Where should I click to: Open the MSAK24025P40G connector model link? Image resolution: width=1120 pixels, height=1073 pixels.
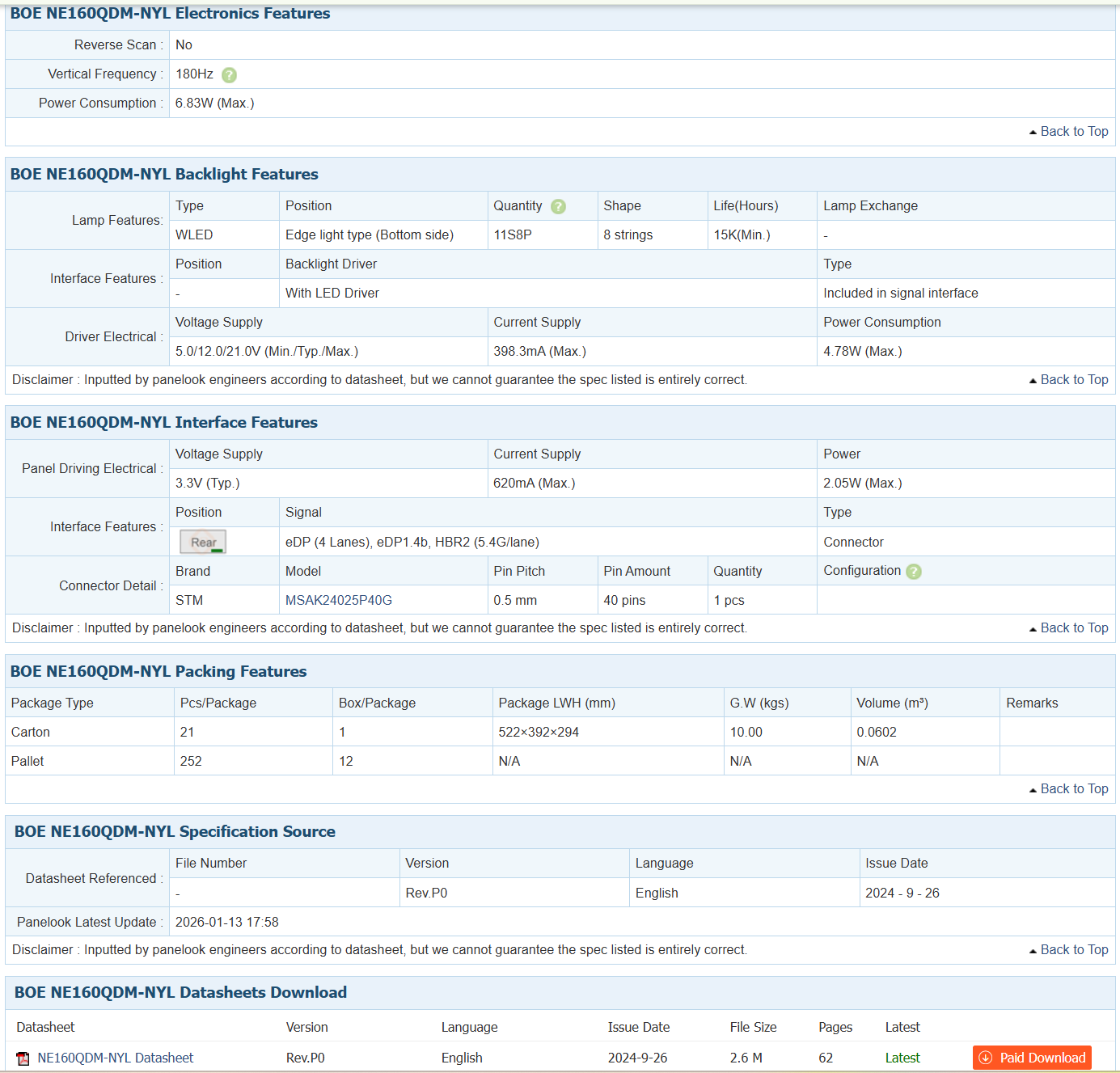coord(339,600)
